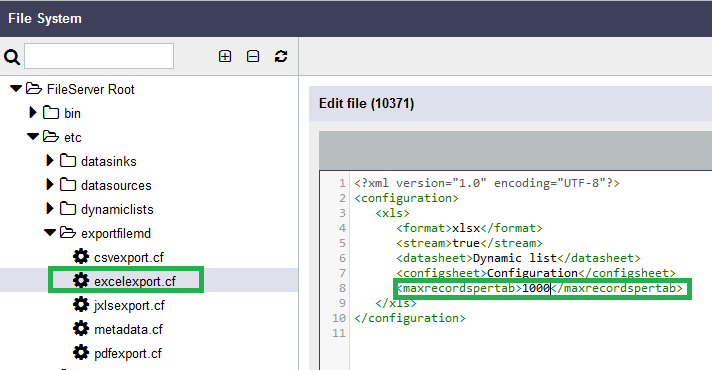Expand all tree nodes with plus icon
Image resolution: width=712 pixels, height=370 pixels.
(x=225, y=56)
